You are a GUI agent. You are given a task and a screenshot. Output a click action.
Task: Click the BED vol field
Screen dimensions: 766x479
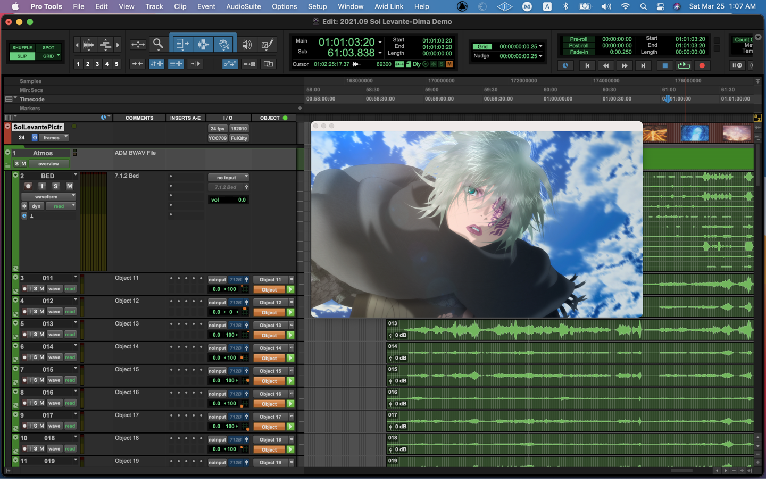point(228,200)
